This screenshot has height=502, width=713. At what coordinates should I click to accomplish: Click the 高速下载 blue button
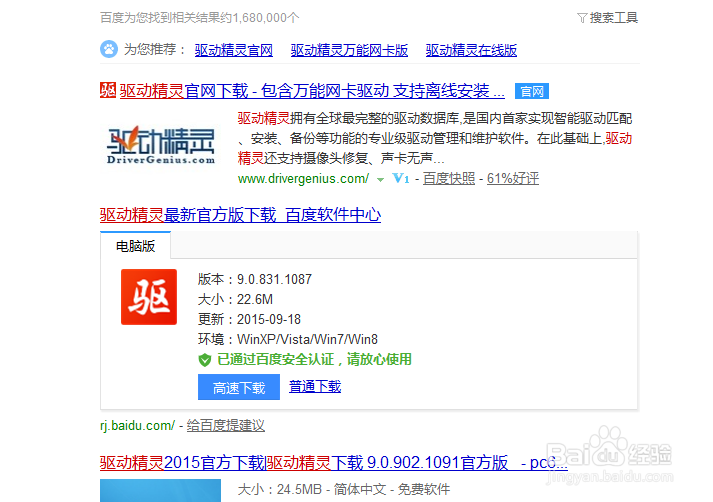[239, 387]
